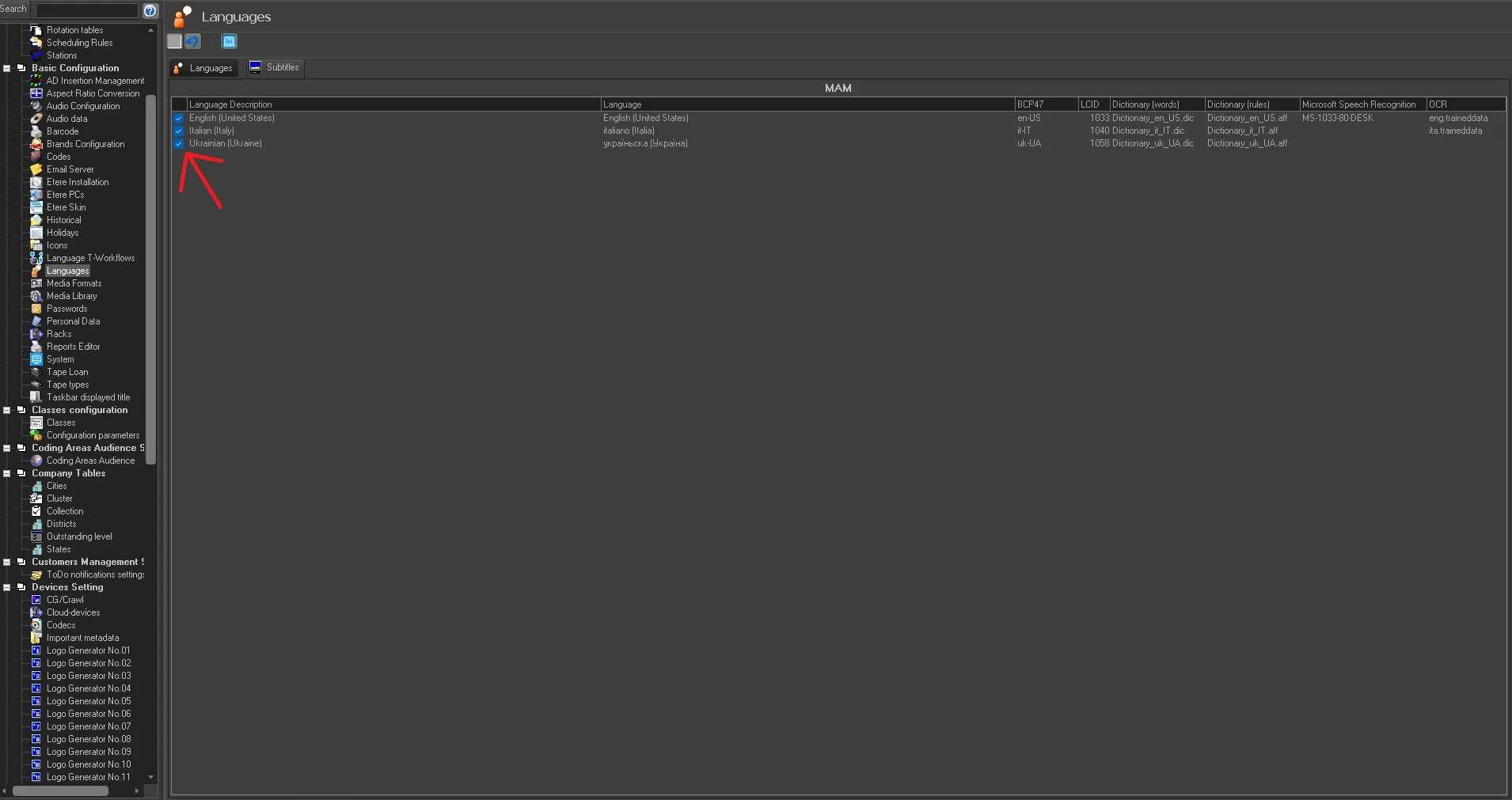1512x800 pixels.
Task: Click the Search input field
Action: (87, 10)
